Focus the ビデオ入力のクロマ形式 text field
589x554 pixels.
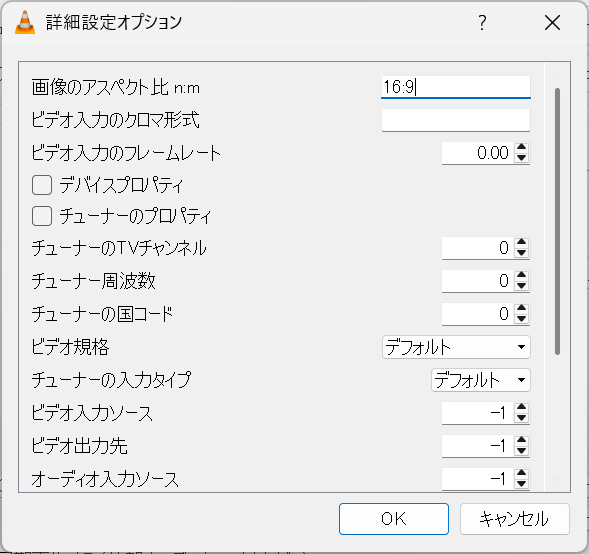[456, 120]
